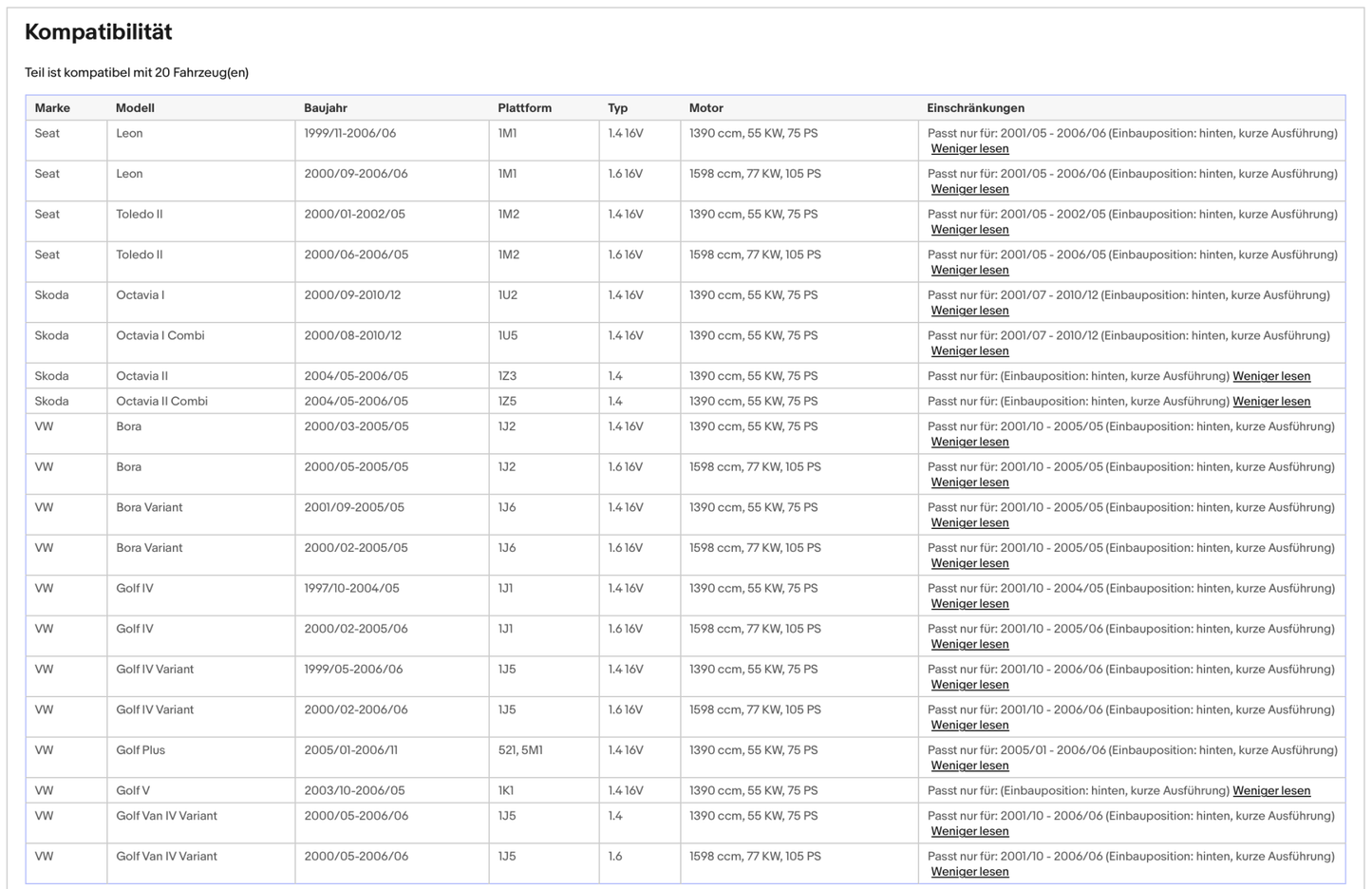Click 'Weniger lesen' for Seat Leon 1.6 16V
The image size is (1372, 889).
pyautogui.click(x=968, y=190)
